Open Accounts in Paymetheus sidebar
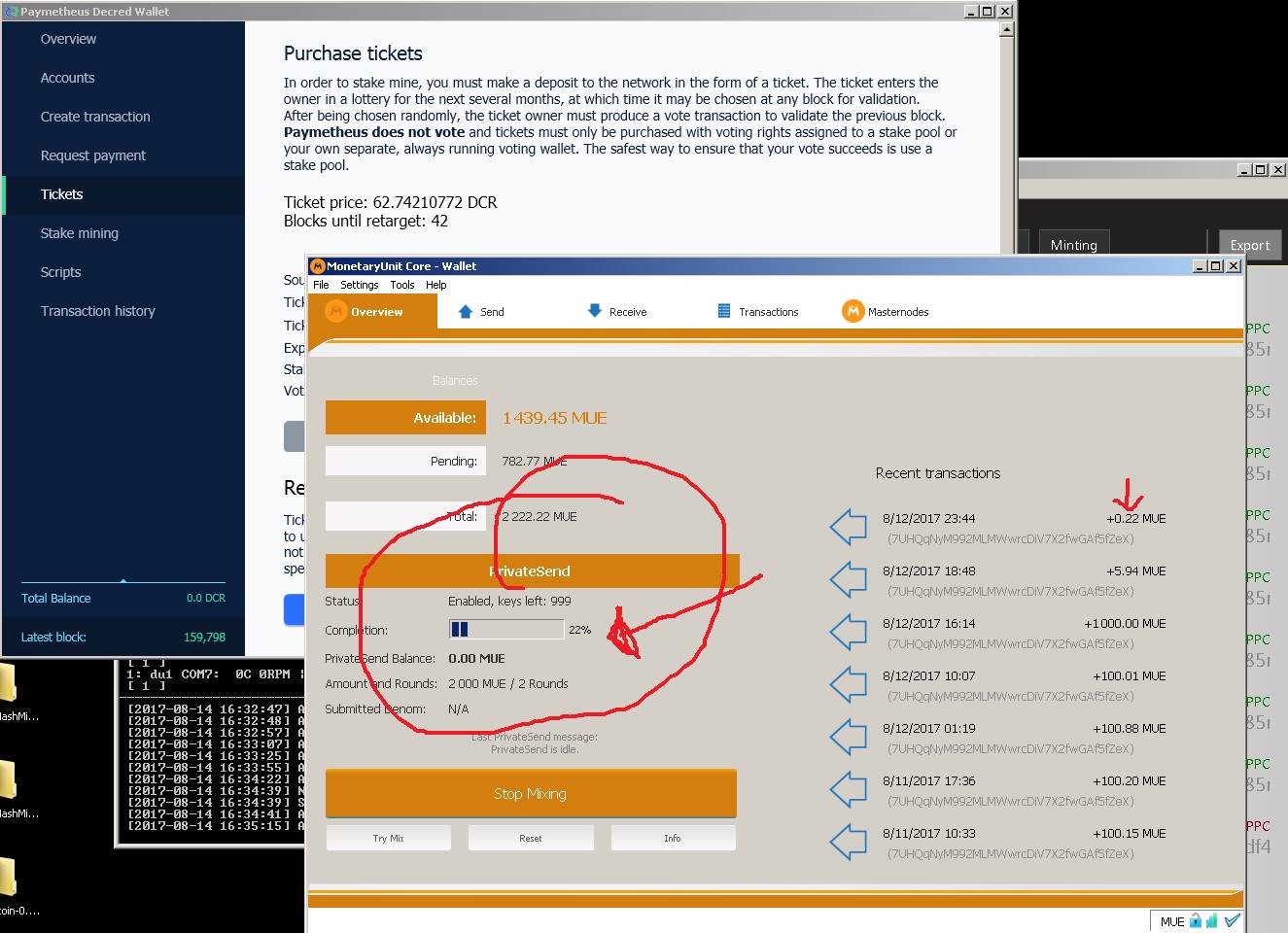Screen dimensions: 1288x933 pyautogui.click(x=68, y=78)
